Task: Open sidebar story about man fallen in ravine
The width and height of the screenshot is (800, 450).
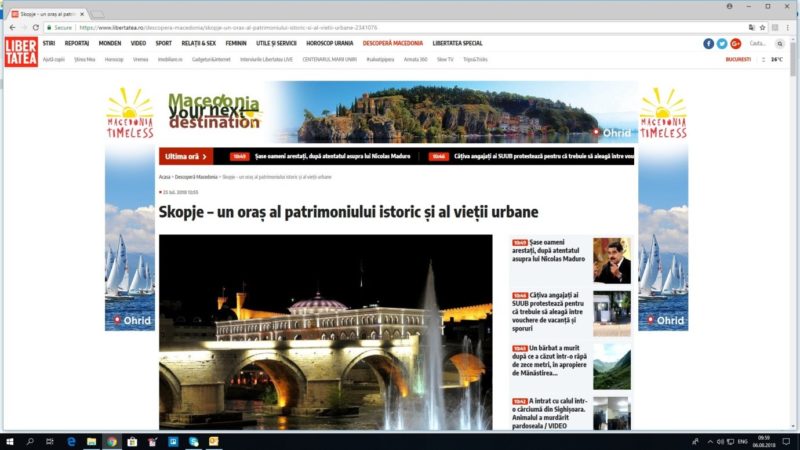Action: pyautogui.click(x=550, y=361)
